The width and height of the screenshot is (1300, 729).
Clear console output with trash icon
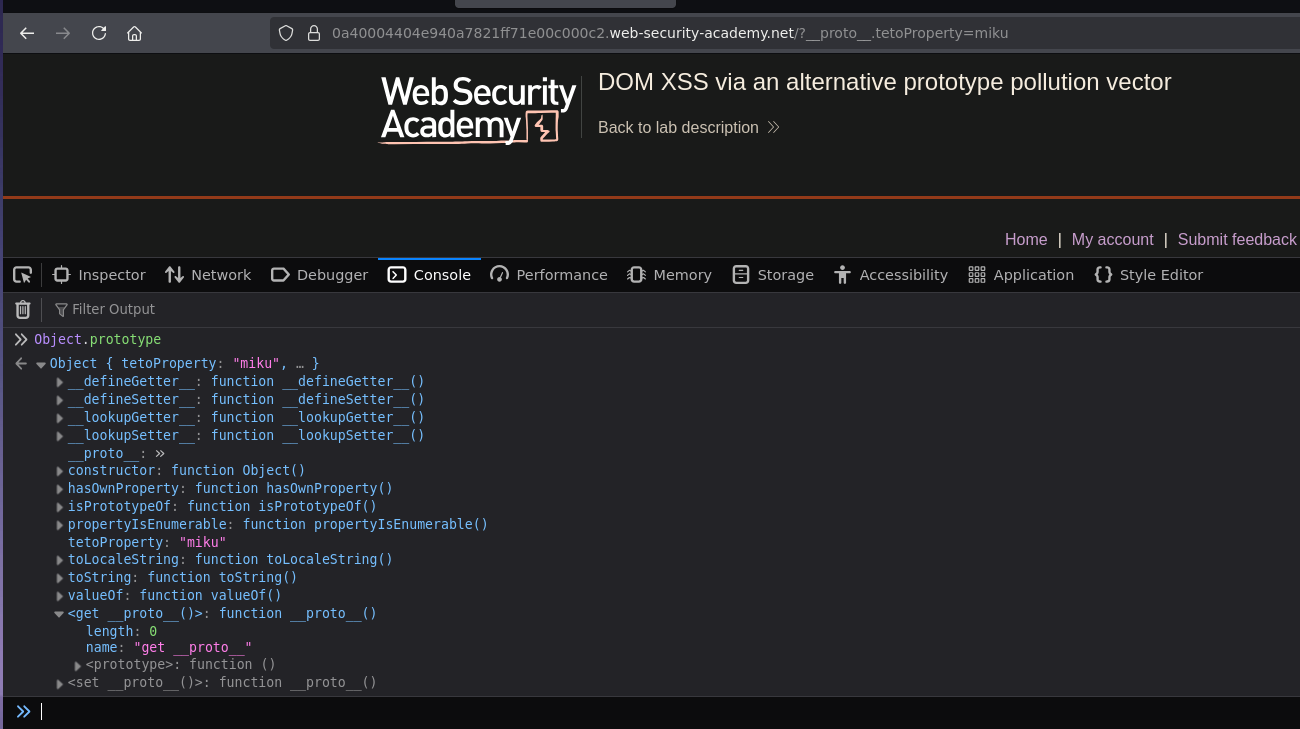pos(23,309)
